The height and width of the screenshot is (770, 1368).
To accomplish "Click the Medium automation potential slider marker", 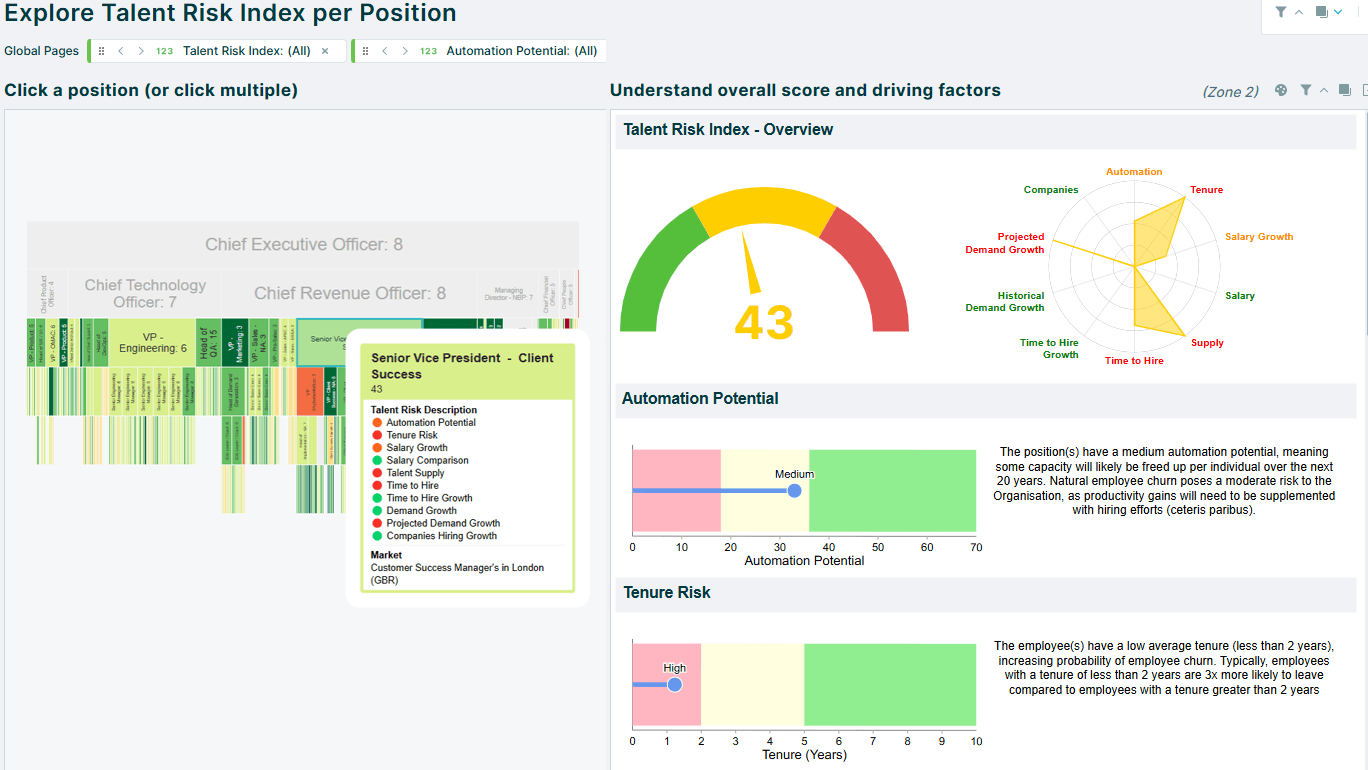I will (x=794, y=491).
